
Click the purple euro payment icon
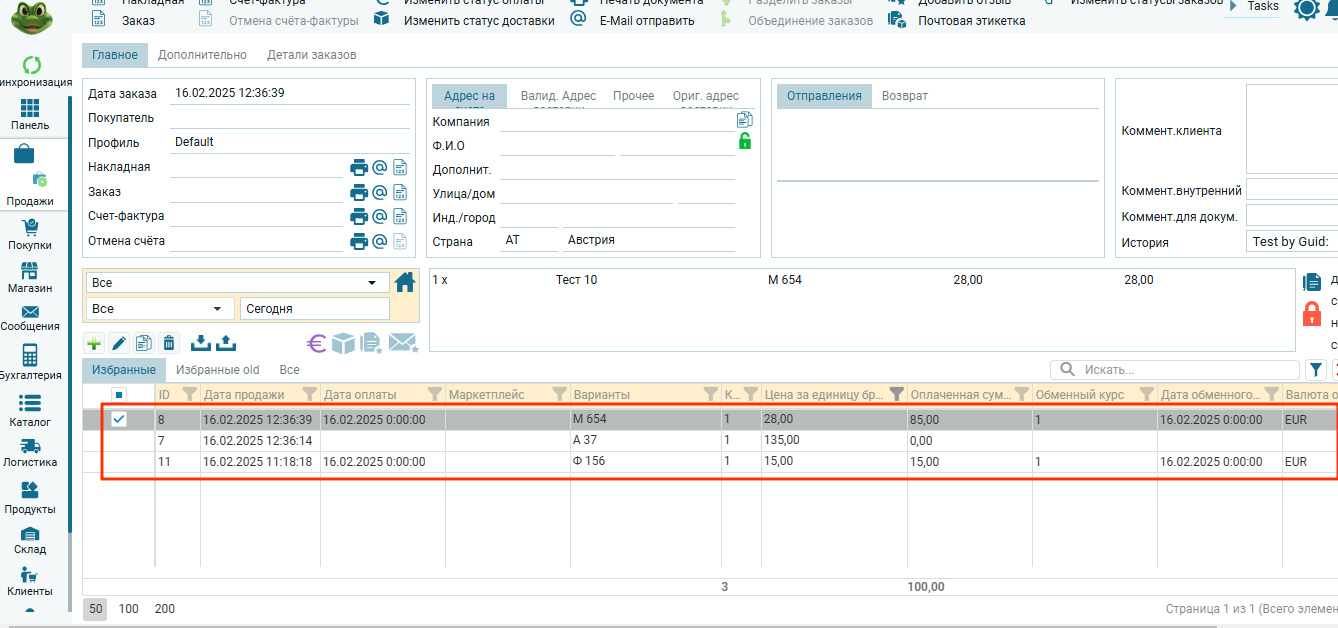(x=317, y=343)
